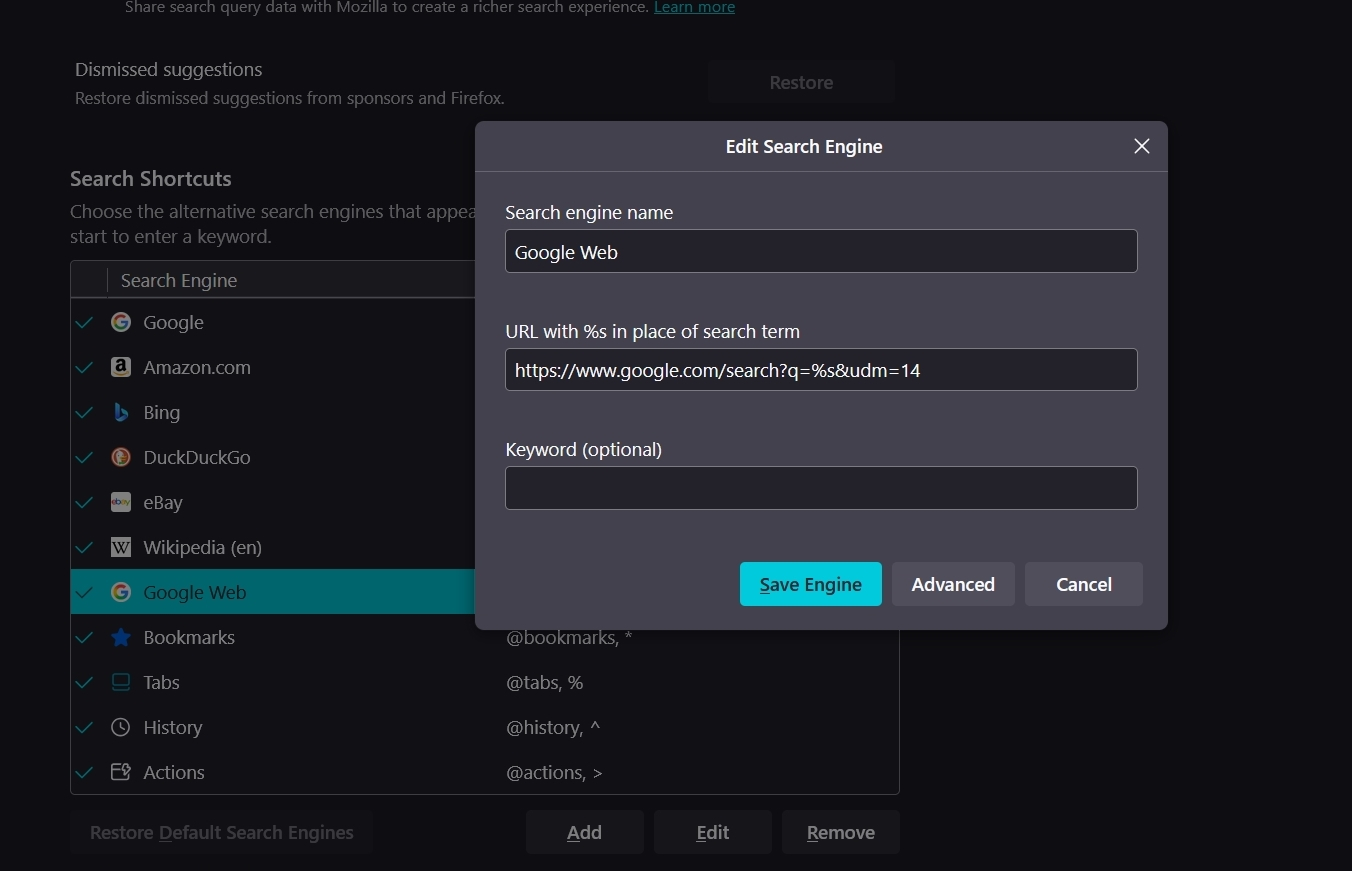Close the Edit Search Engine dialog with X

(1141, 146)
